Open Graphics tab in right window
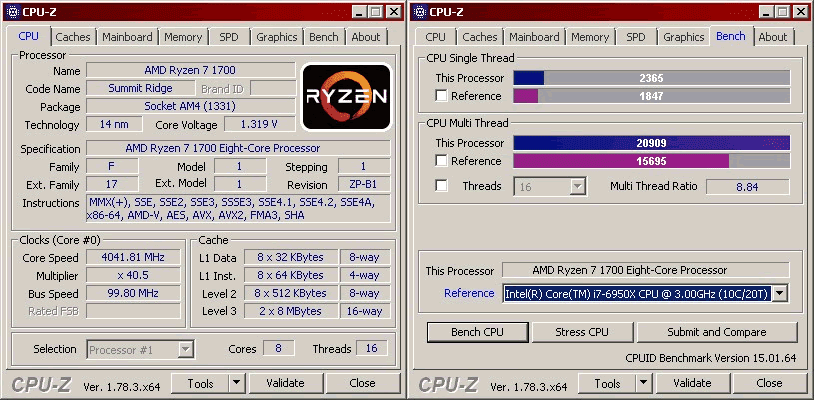Image resolution: width=814 pixels, height=400 pixels. pos(684,37)
